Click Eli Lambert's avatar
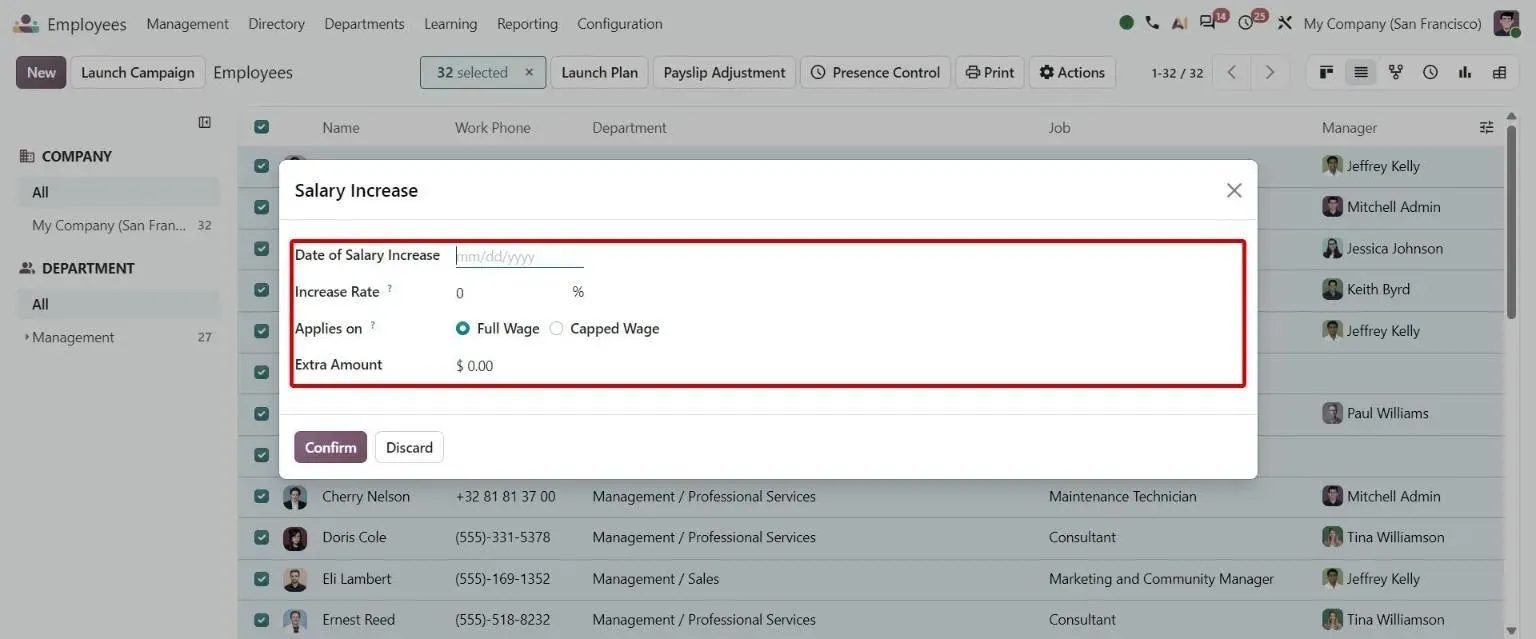Image resolution: width=1536 pixels, height=639 pixels. click(x=295, y=579)
